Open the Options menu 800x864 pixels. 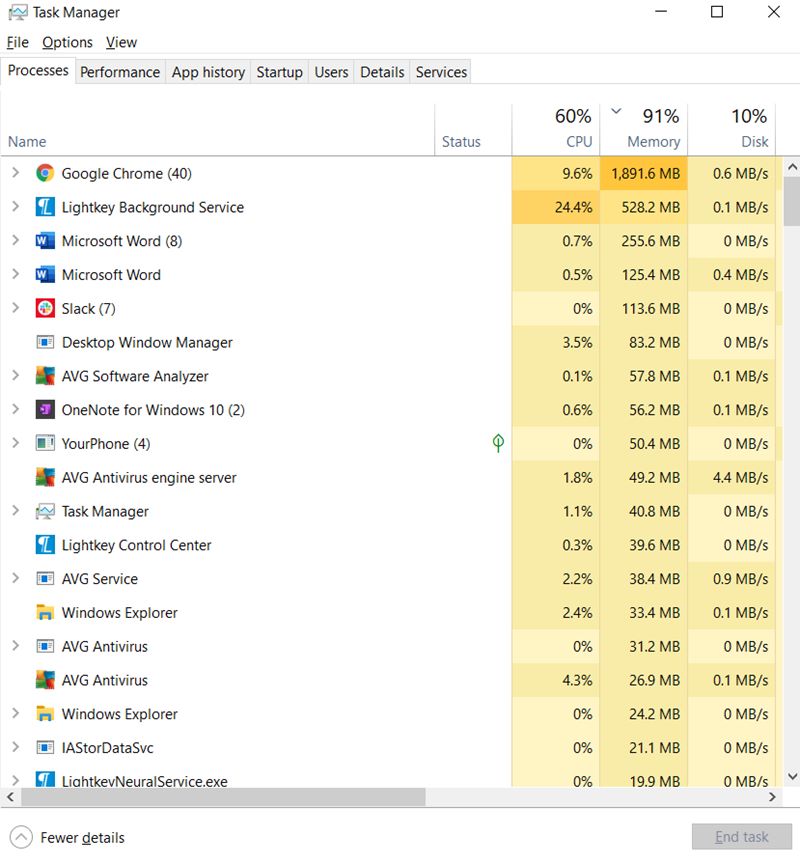click(67, 42)
